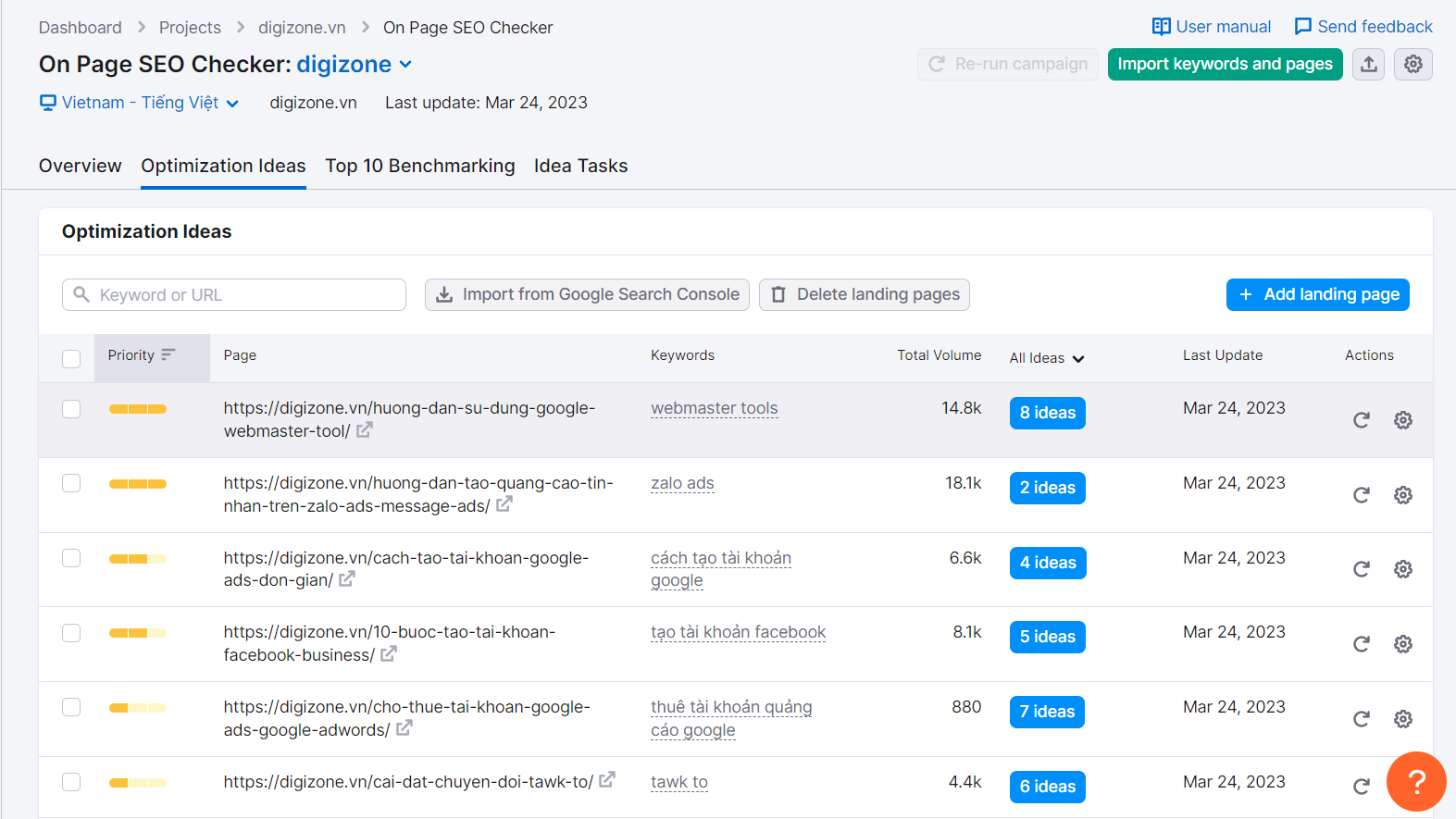Open the Top 10 Benchmarking tab
This screenshot has height=819, width=1456.
[420, 166]
